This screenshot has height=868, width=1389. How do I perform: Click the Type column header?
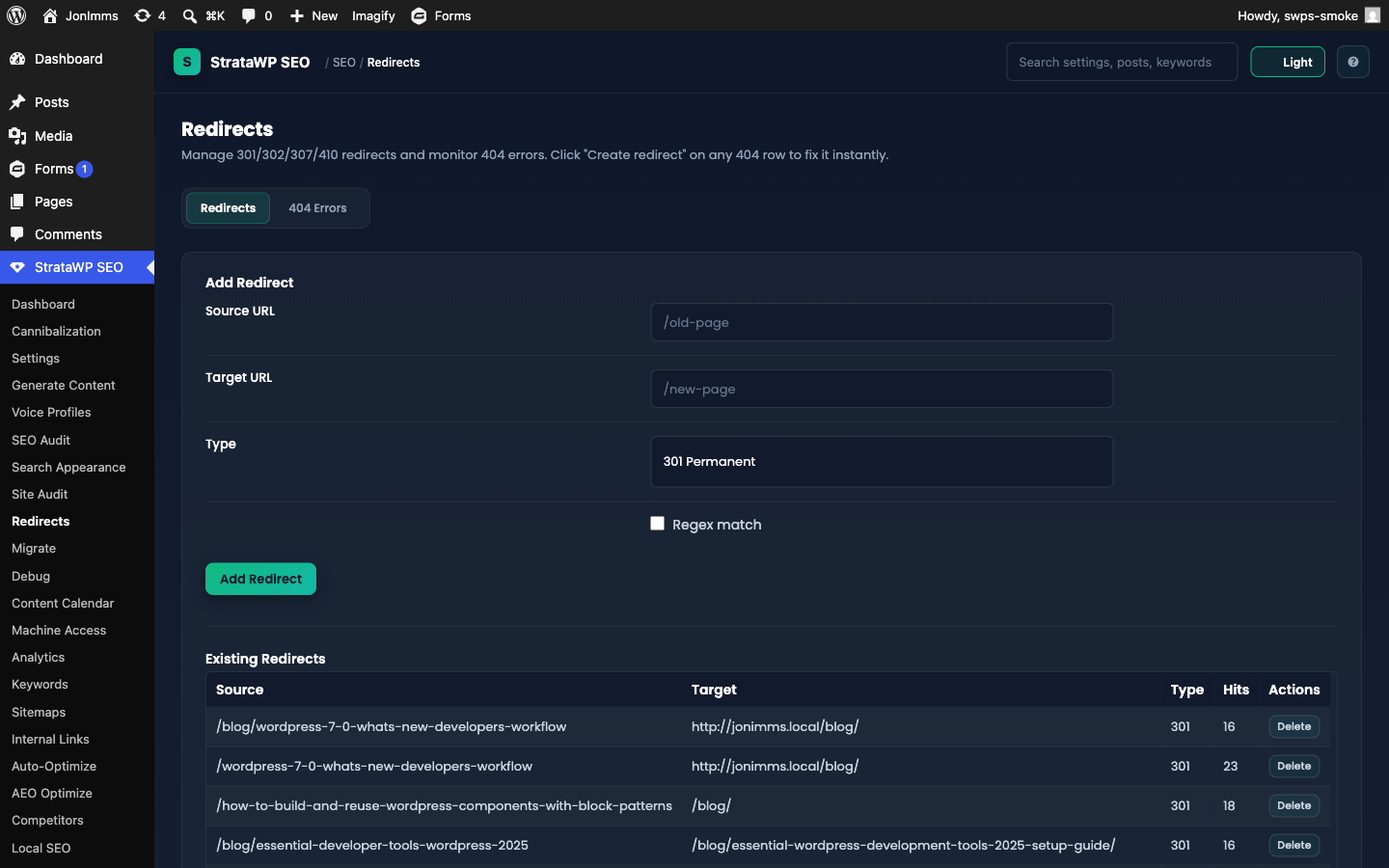pos(1186,690)
